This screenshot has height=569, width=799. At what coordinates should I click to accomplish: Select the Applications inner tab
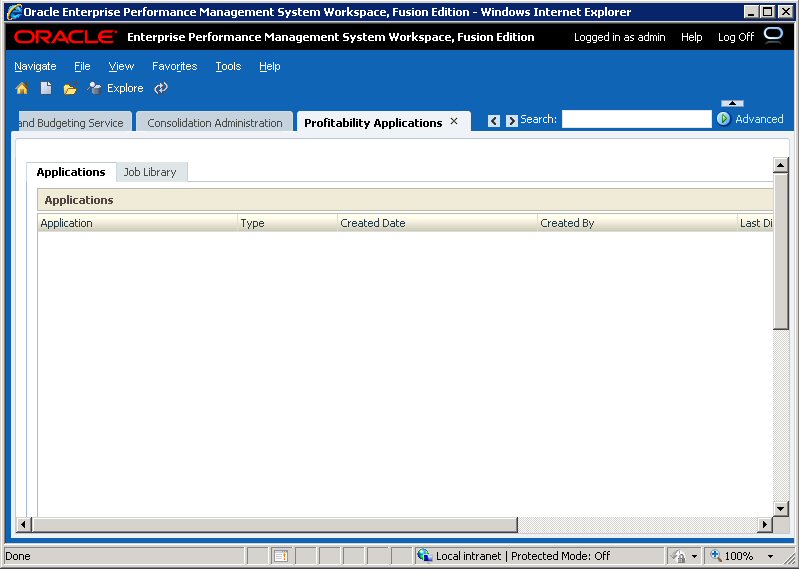(71, 172)
